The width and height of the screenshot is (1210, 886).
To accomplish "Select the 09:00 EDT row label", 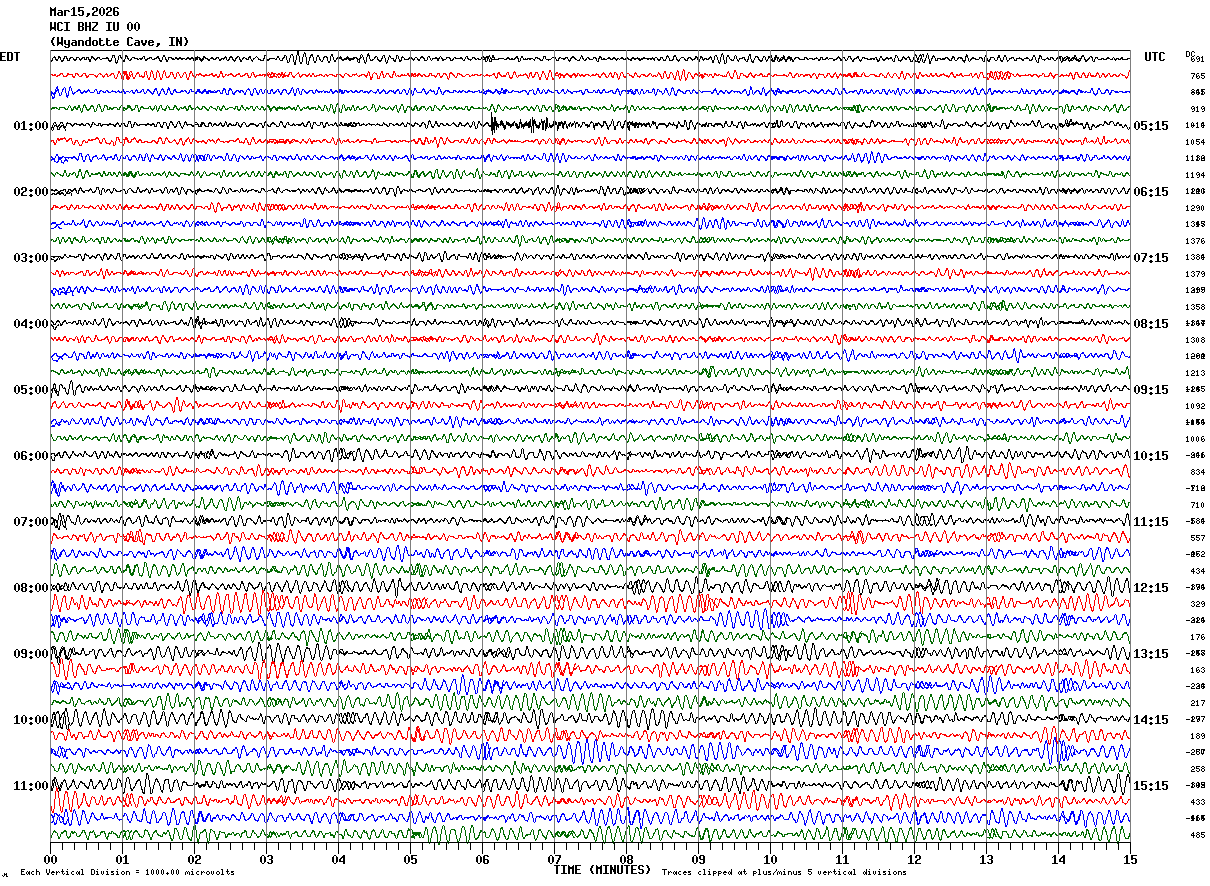I will click(x=31, y=654).
